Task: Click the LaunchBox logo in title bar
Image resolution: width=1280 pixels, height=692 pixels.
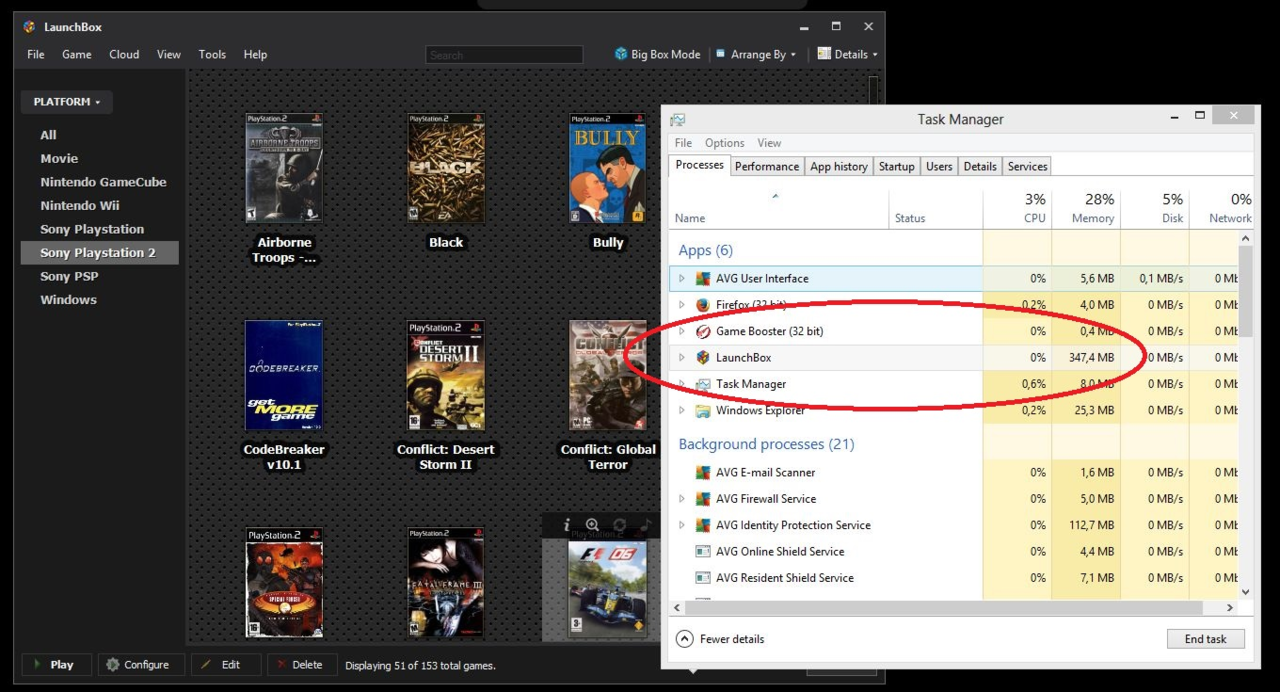Action: [29, 27]
